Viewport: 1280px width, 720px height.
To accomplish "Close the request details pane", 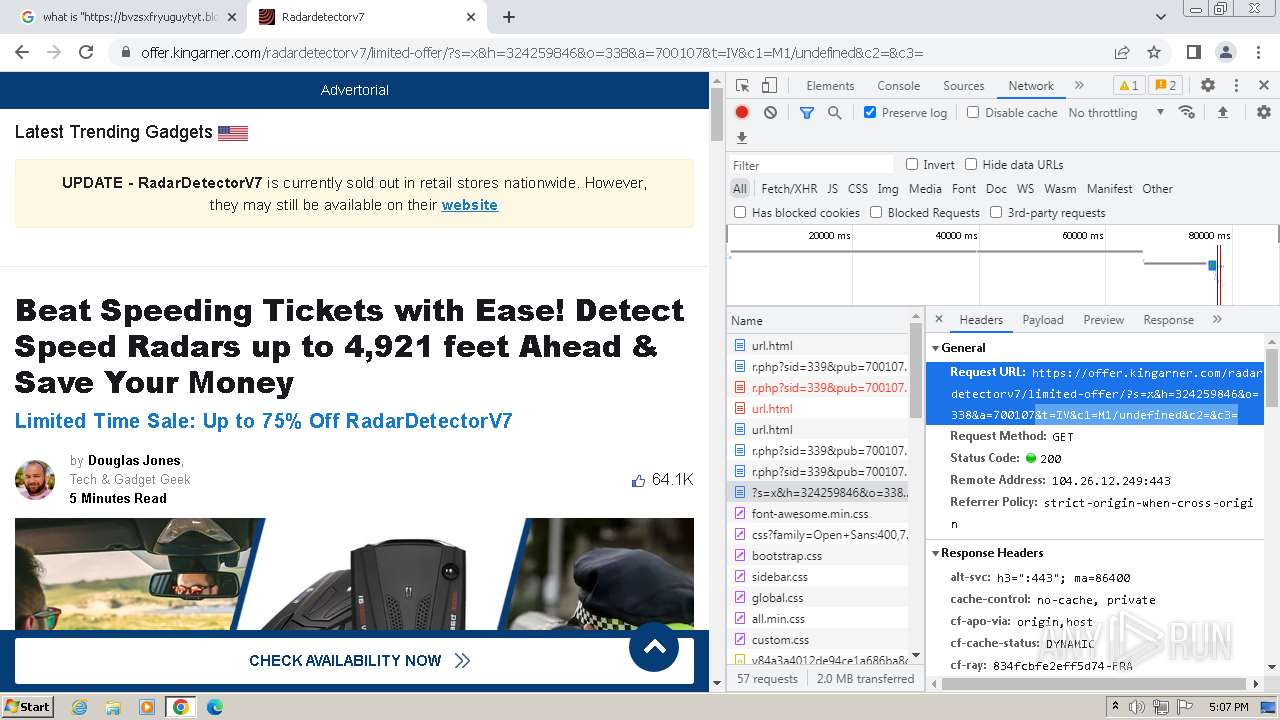I will [938, 319].
